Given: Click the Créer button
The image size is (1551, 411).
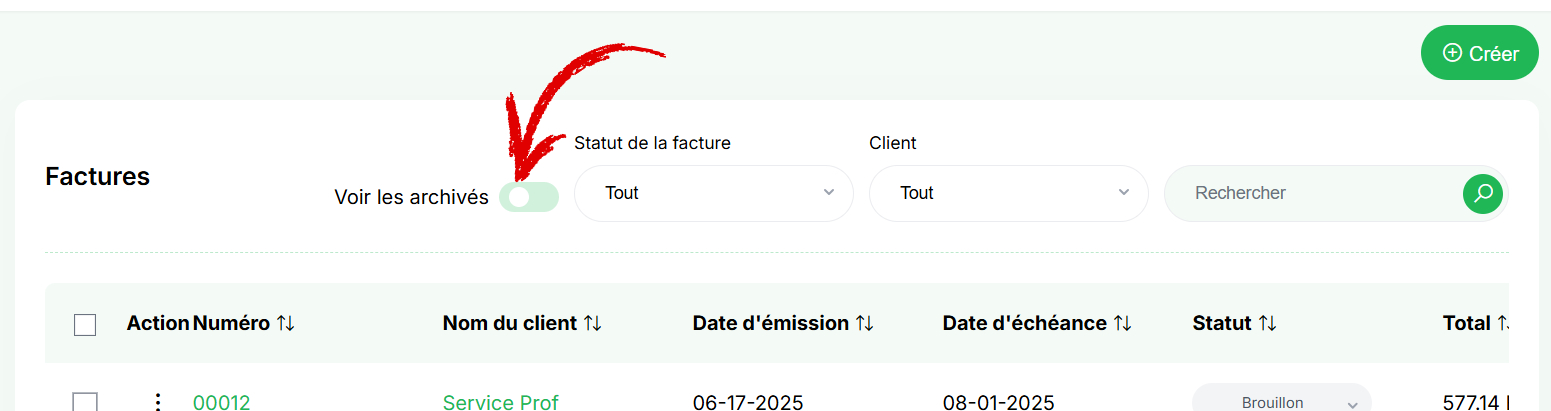Looking at the screenshot, I should pyautogui.click(x=1480, y=53).
